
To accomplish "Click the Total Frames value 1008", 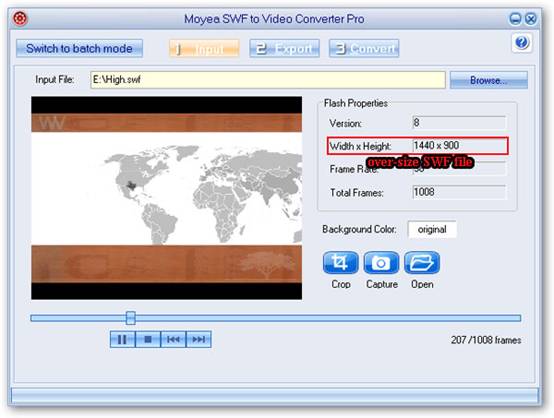I will (x=459, y=192).
